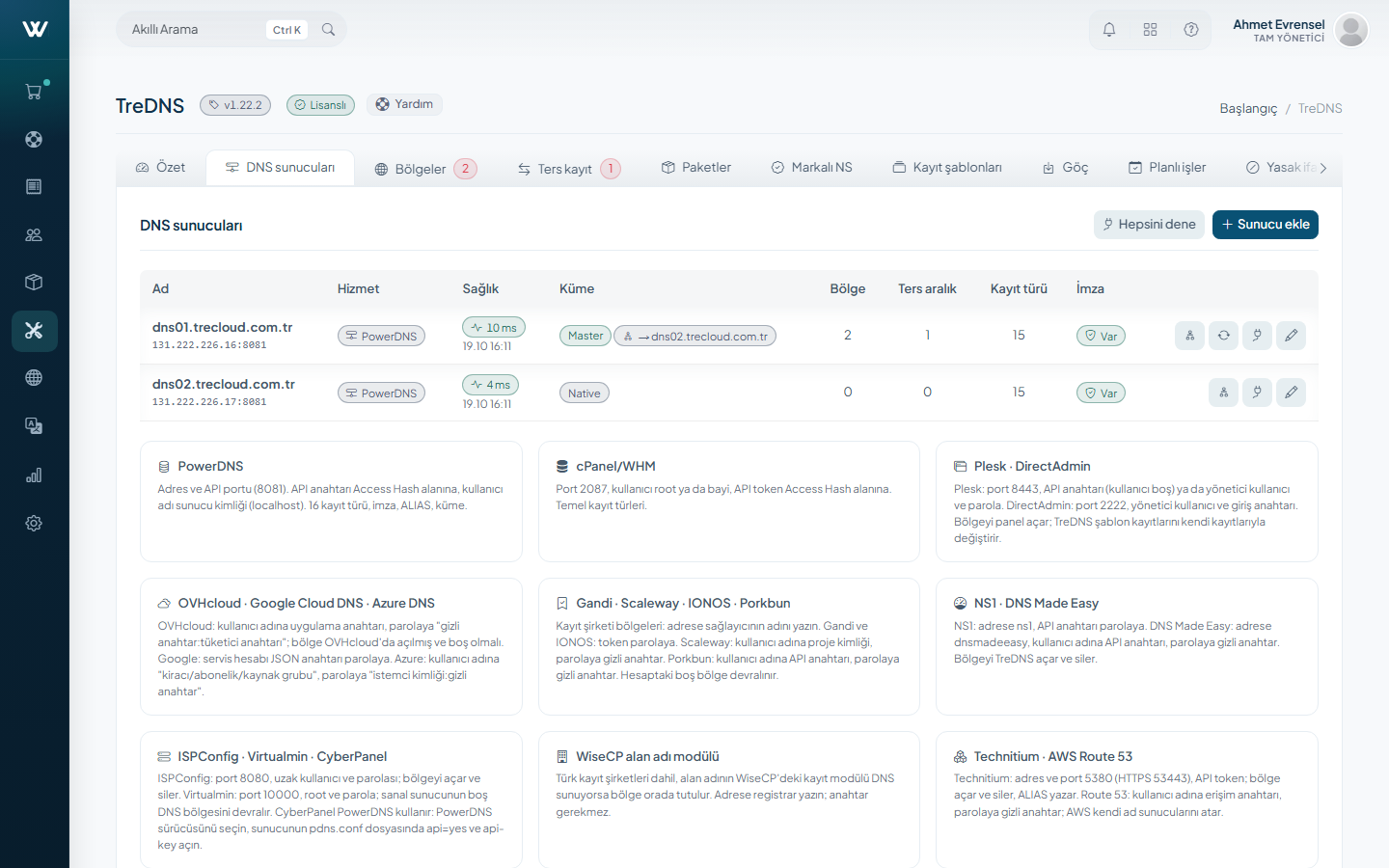Image resolution: width=1389 pixels, height=868 pixels.
Task: Test connection plug icon for dns02.trecloud.com.tr
Action: [x=1257, y=393]
